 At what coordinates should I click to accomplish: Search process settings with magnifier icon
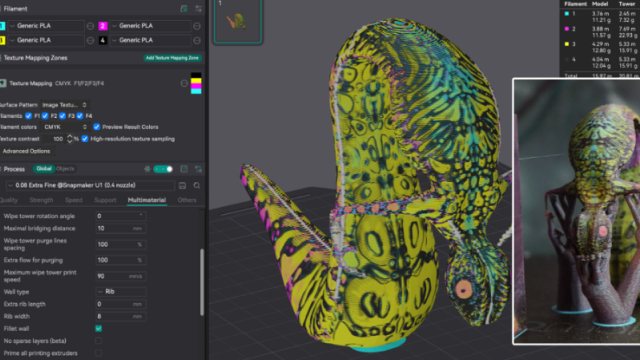click(x=197, y=186)
